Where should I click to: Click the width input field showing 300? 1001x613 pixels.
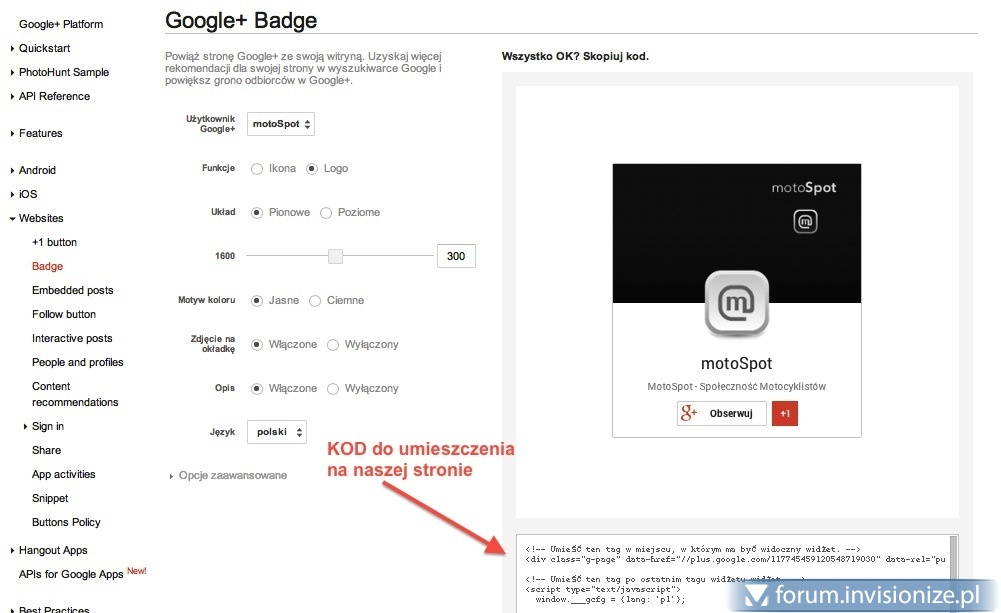456,257
